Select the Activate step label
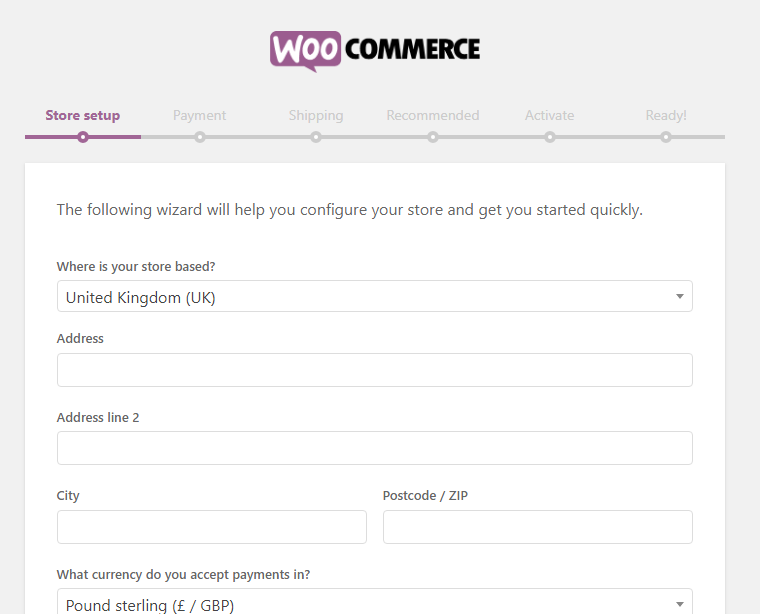This screenshot has width=760, height=614. pyautogui.click(x=550, y=115)
